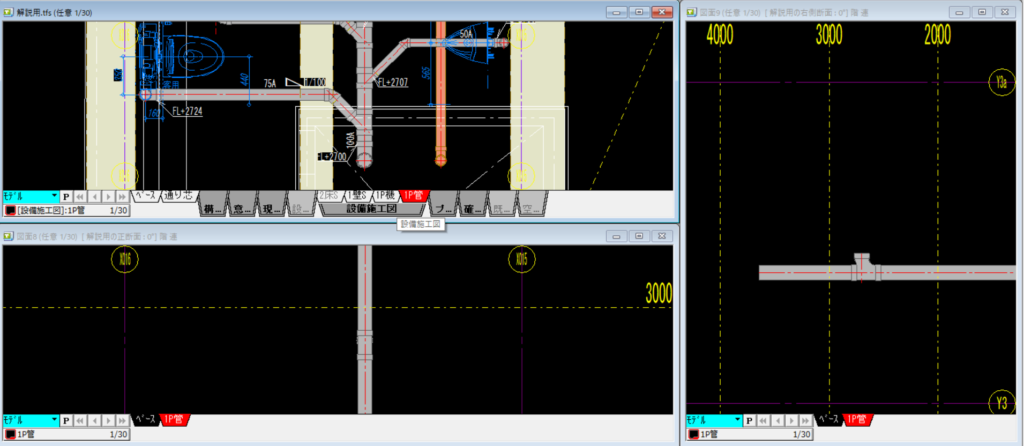Go to previous sheet in 図面8 window

pos(95,421)
